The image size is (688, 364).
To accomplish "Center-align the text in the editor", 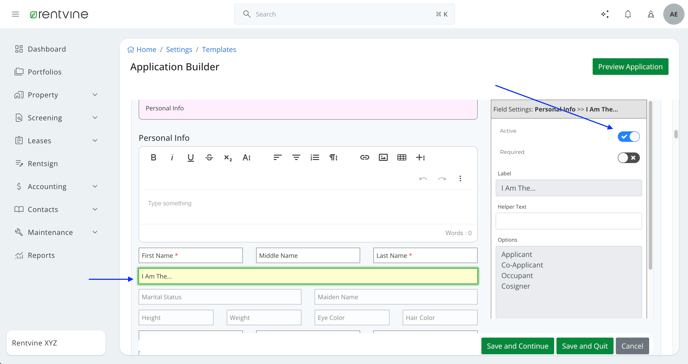I will pos(296,157).
